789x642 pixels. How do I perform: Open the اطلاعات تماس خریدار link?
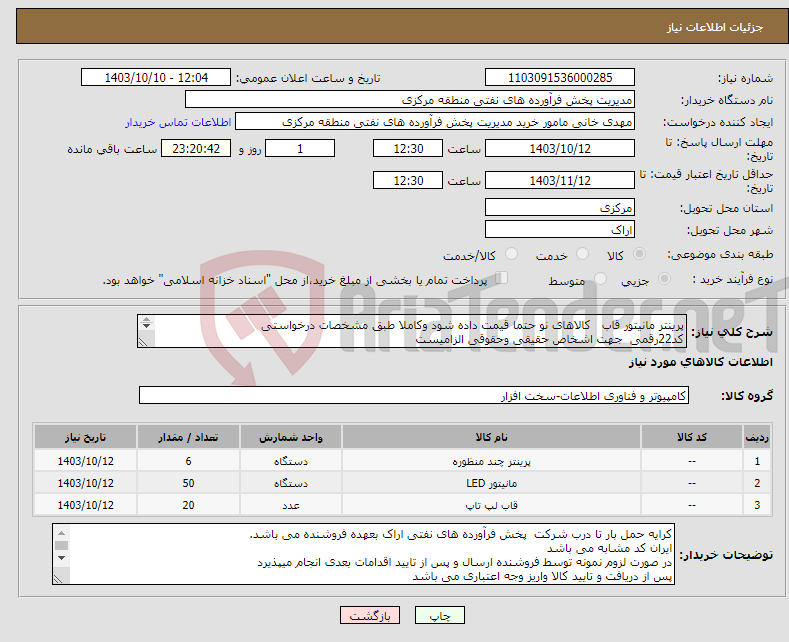(x=178, y=122)
